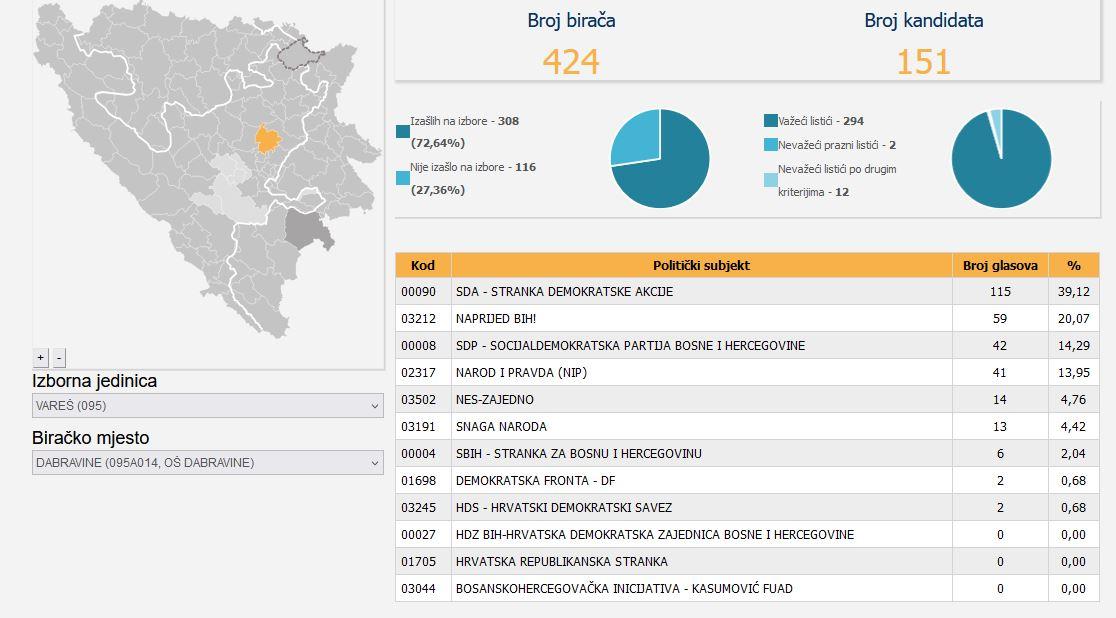Click the 'SNAGA NARODA' party name
Screen dimensions: 1116x618
[x=501, y=427]
